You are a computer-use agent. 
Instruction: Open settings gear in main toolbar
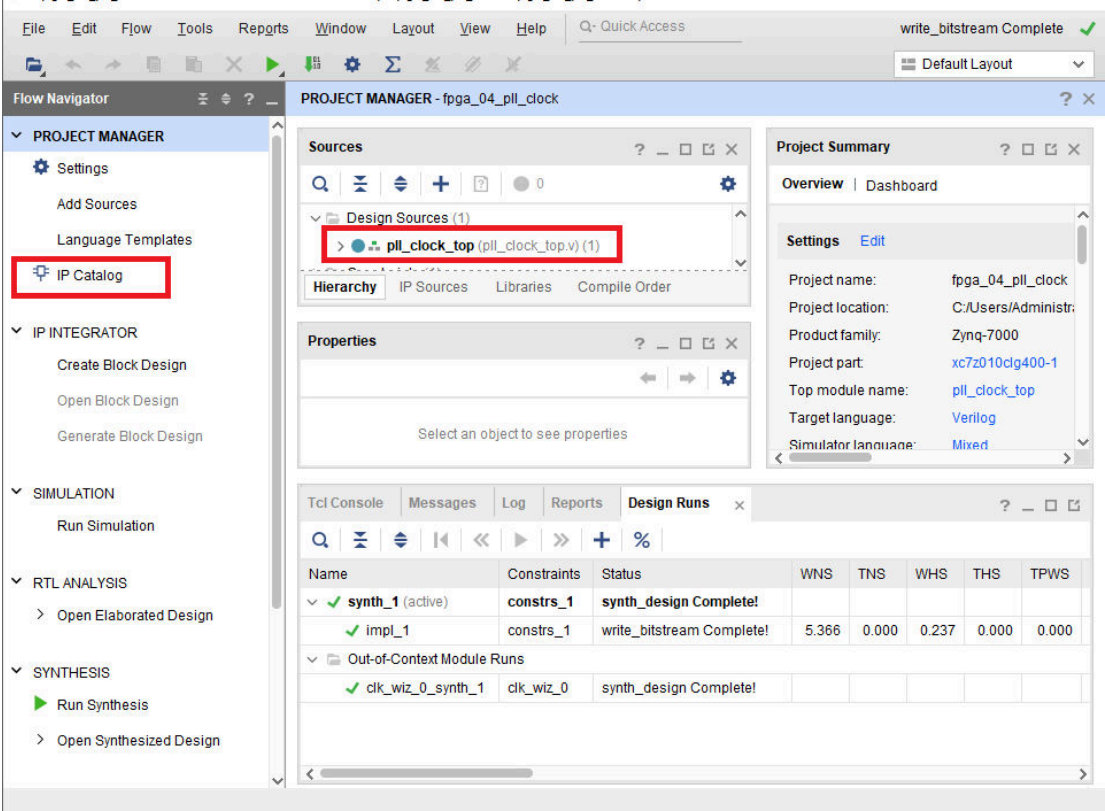pyautogui.click(x=352, y=64)
